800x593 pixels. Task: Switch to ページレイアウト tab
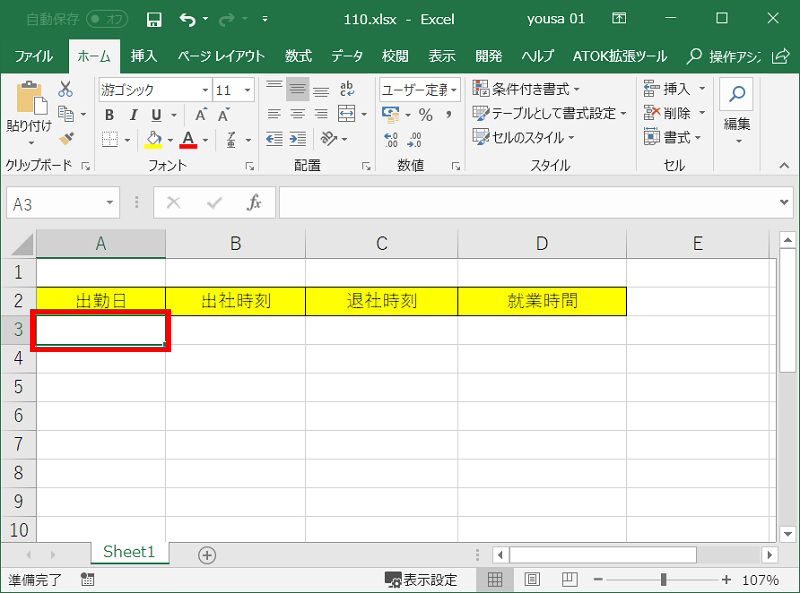221,56
